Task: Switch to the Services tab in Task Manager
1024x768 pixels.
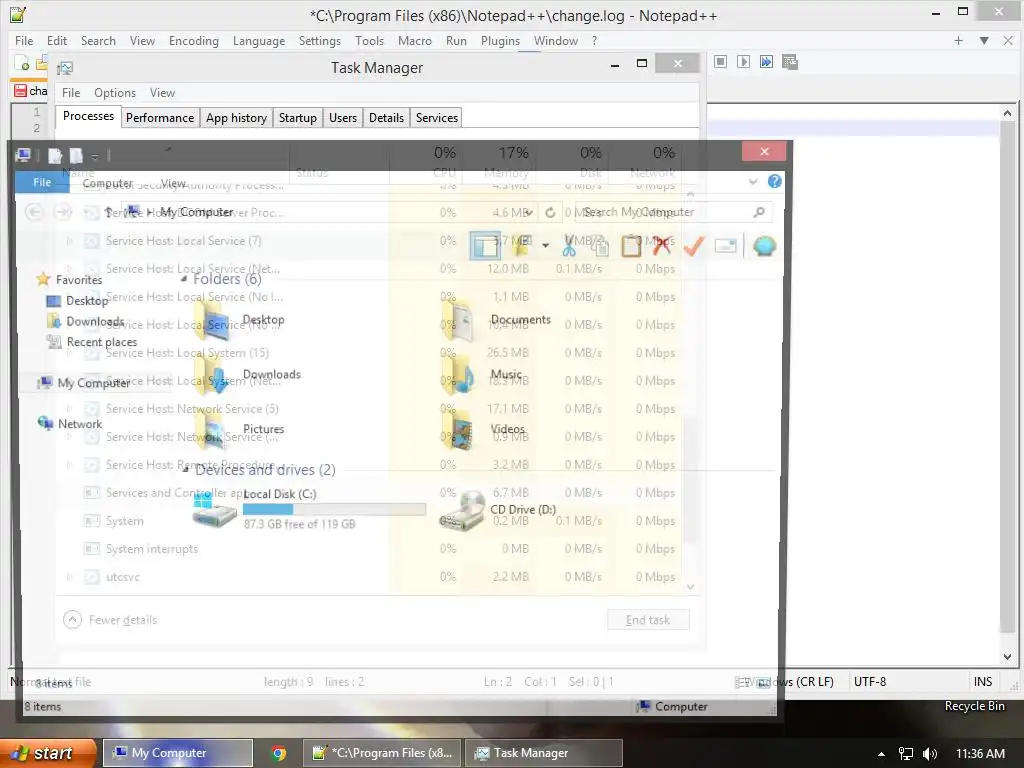Action: (x=437, y=118)
